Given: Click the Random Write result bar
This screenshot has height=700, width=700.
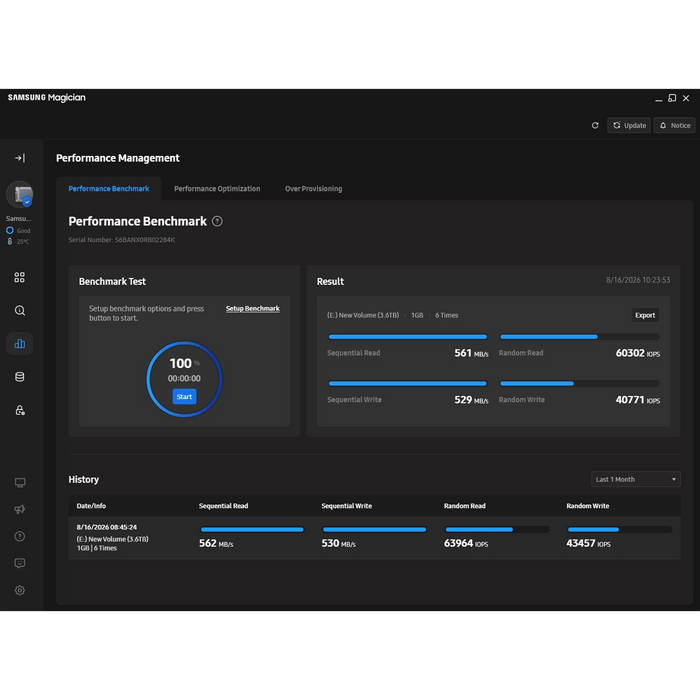Looking at the screenshot, I should [579, 383].
